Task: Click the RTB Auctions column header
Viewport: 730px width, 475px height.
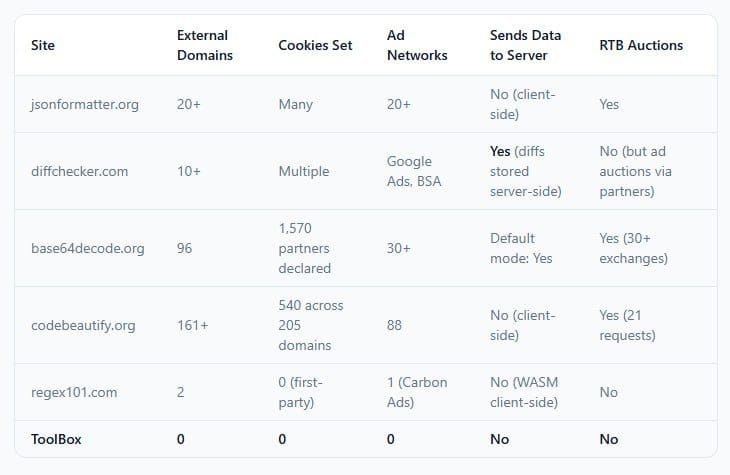Action: tap(641, 45)
